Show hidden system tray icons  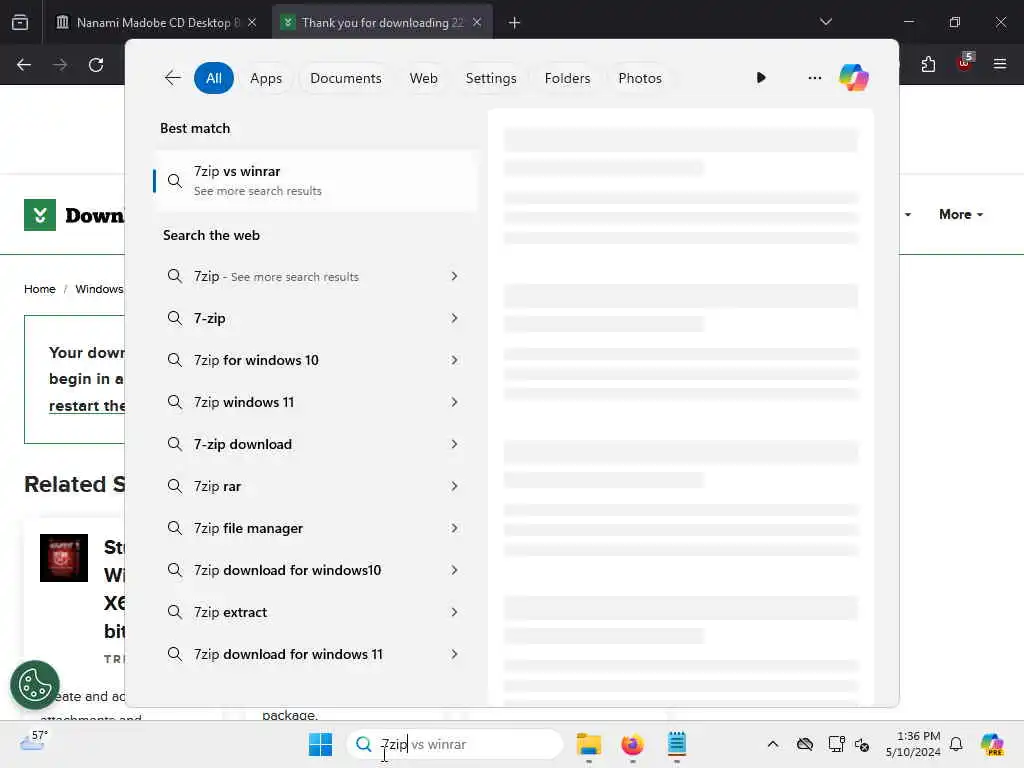773,744
